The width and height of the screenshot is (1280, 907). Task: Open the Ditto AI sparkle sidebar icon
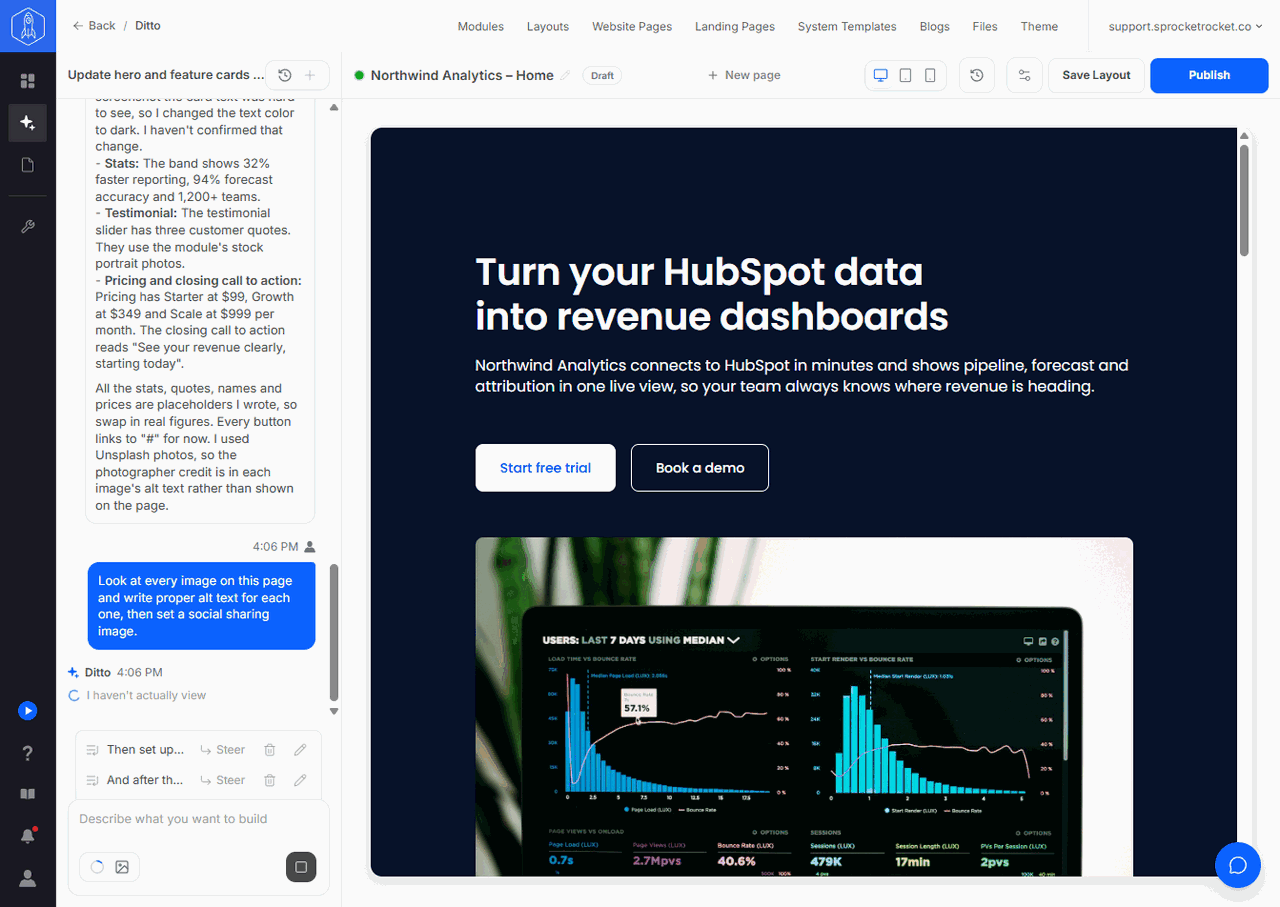click(27, 123)
